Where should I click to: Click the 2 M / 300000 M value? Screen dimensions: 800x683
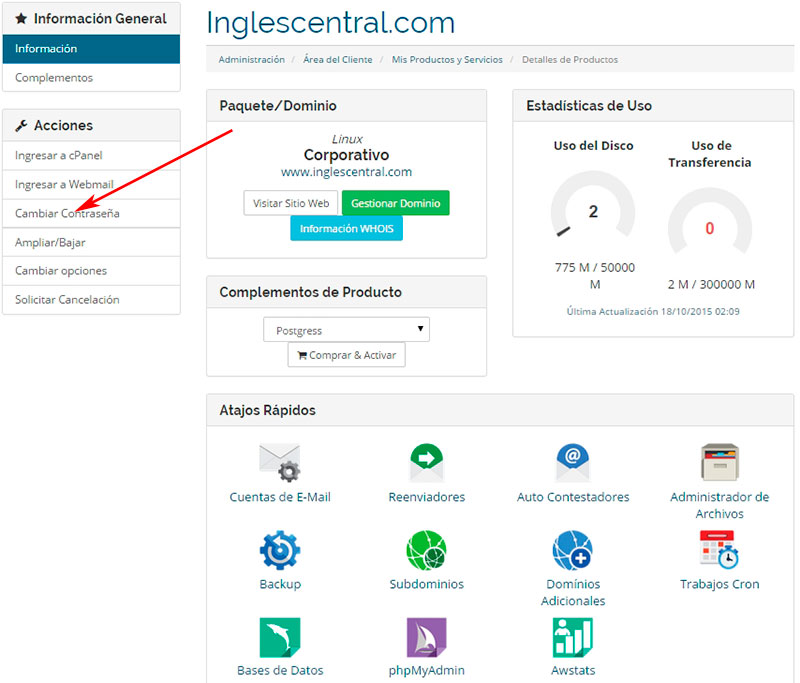pos(711,285)
